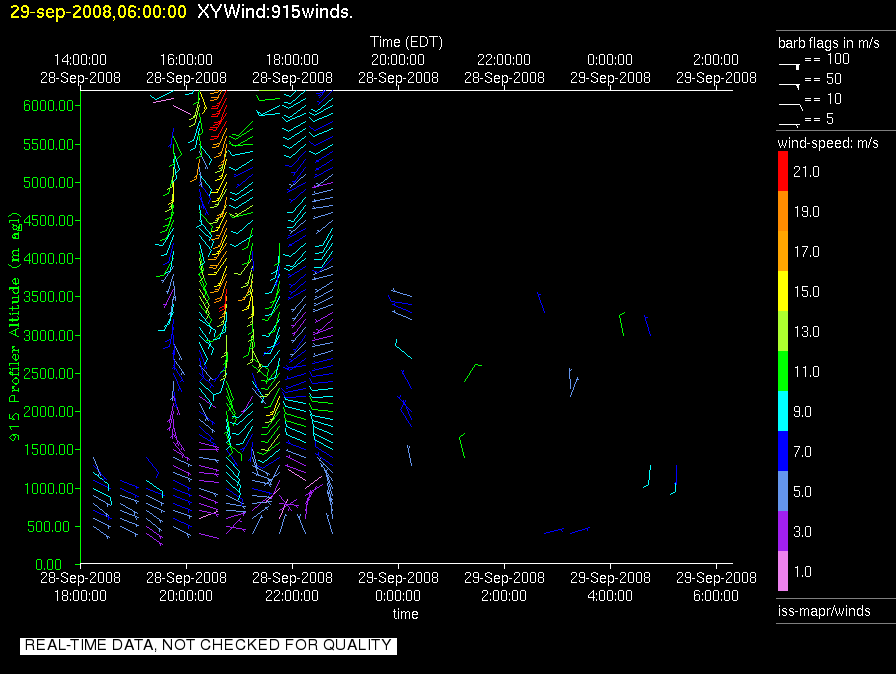The width and height of the screenshot is (896, 674).
Task: Select the pink 1.0 m/s color band
Action: tap(783, 571)
